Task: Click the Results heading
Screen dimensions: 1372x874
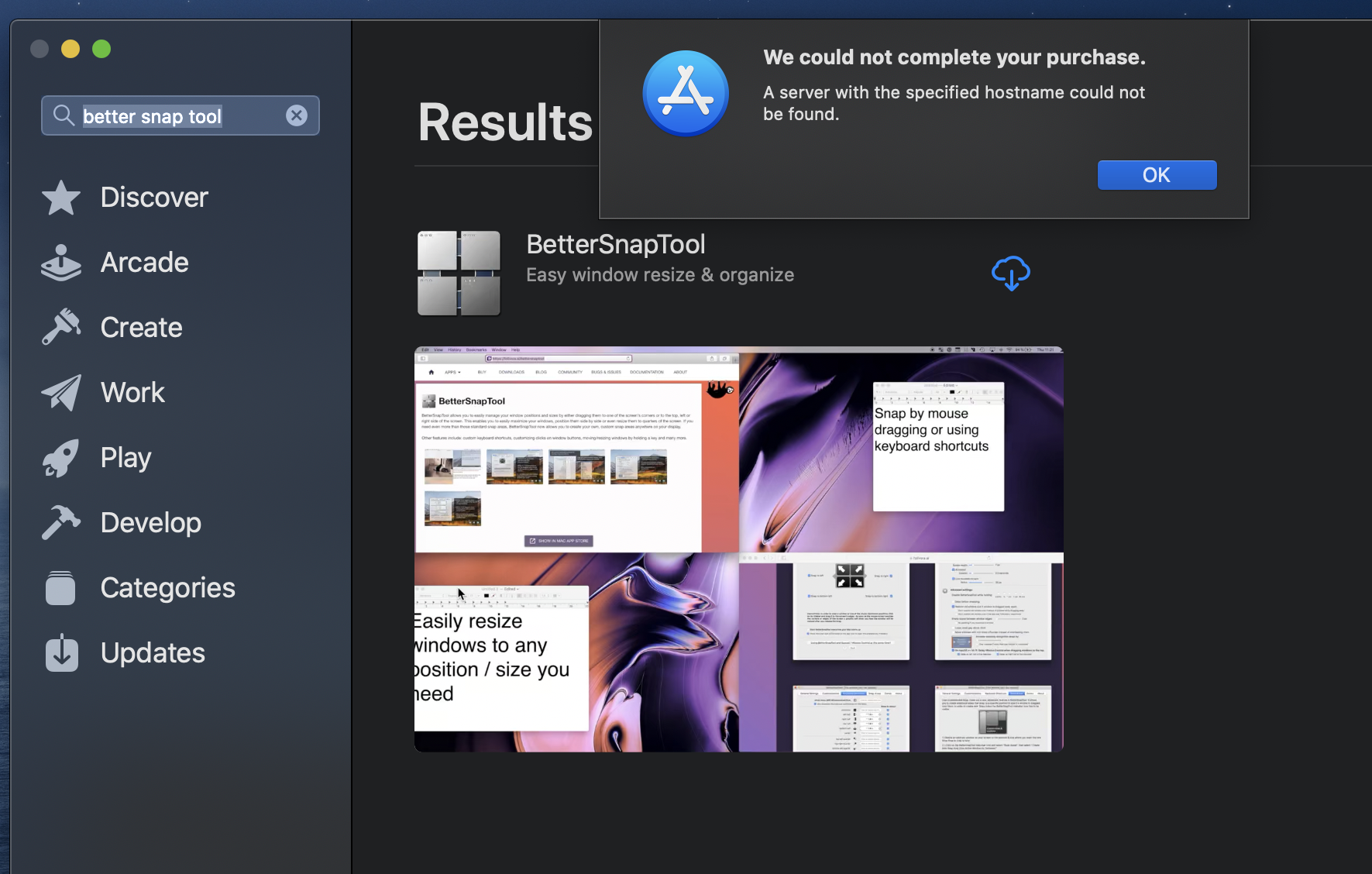Action: [505, 122]
